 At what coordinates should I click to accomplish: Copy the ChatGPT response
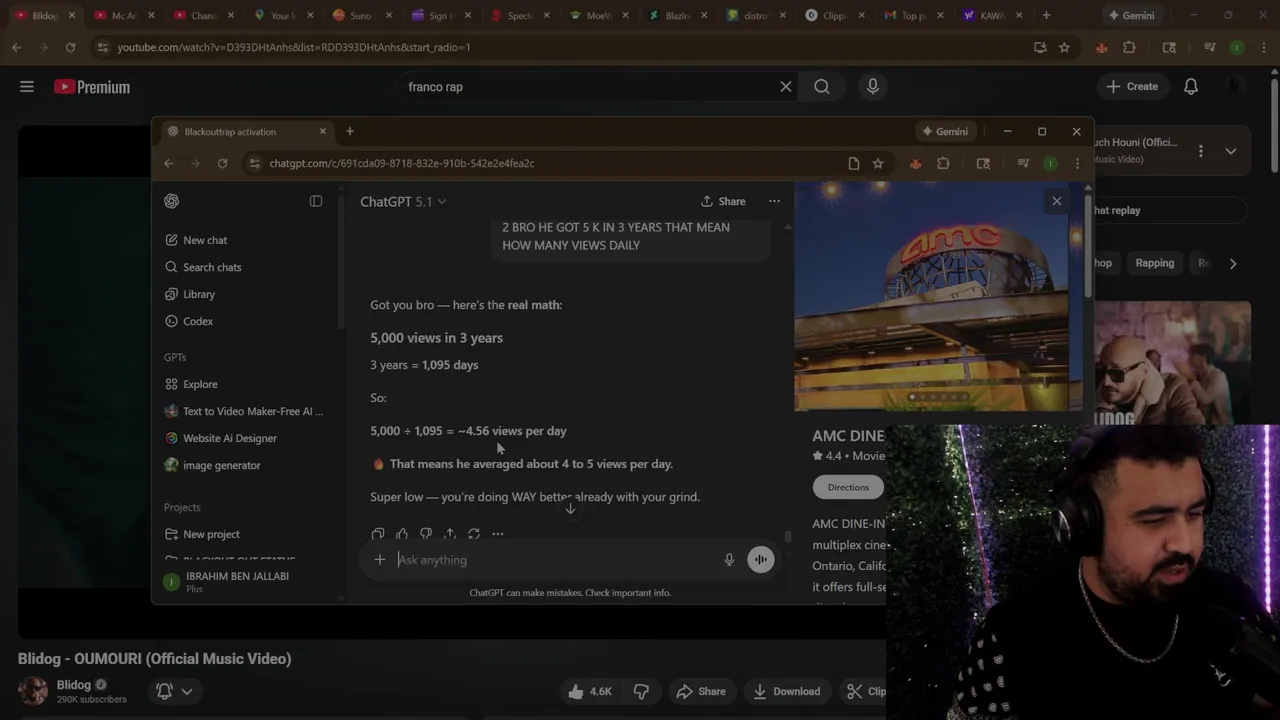[378, 534]
